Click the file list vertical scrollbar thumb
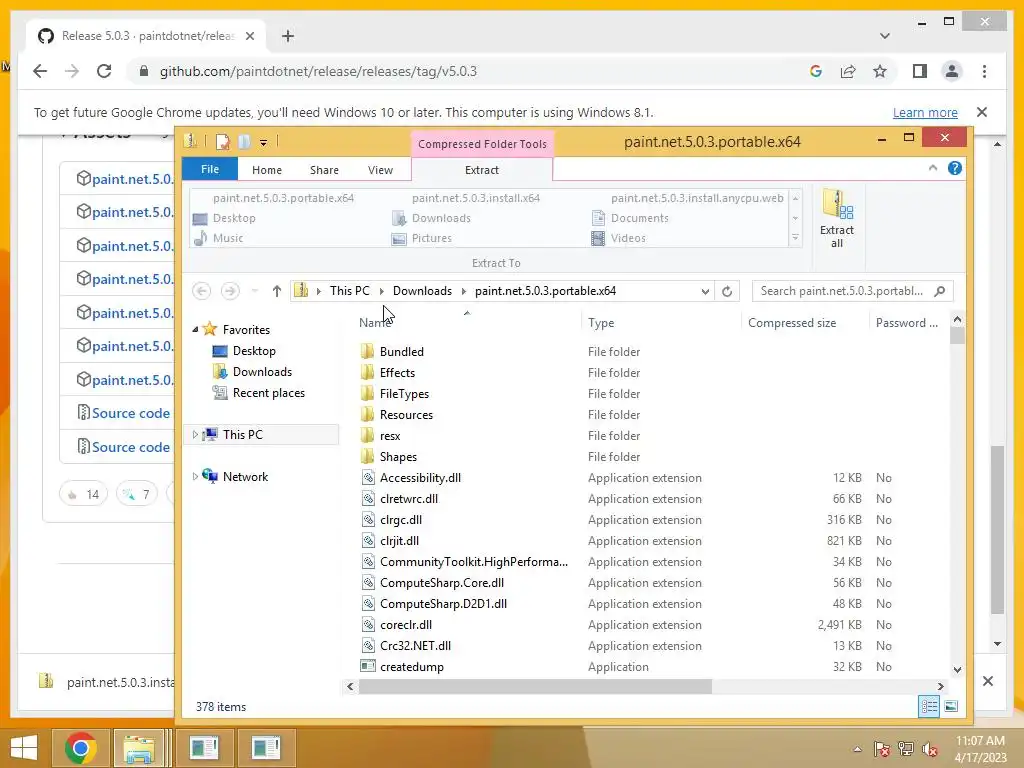 click(x=957, y=336)
